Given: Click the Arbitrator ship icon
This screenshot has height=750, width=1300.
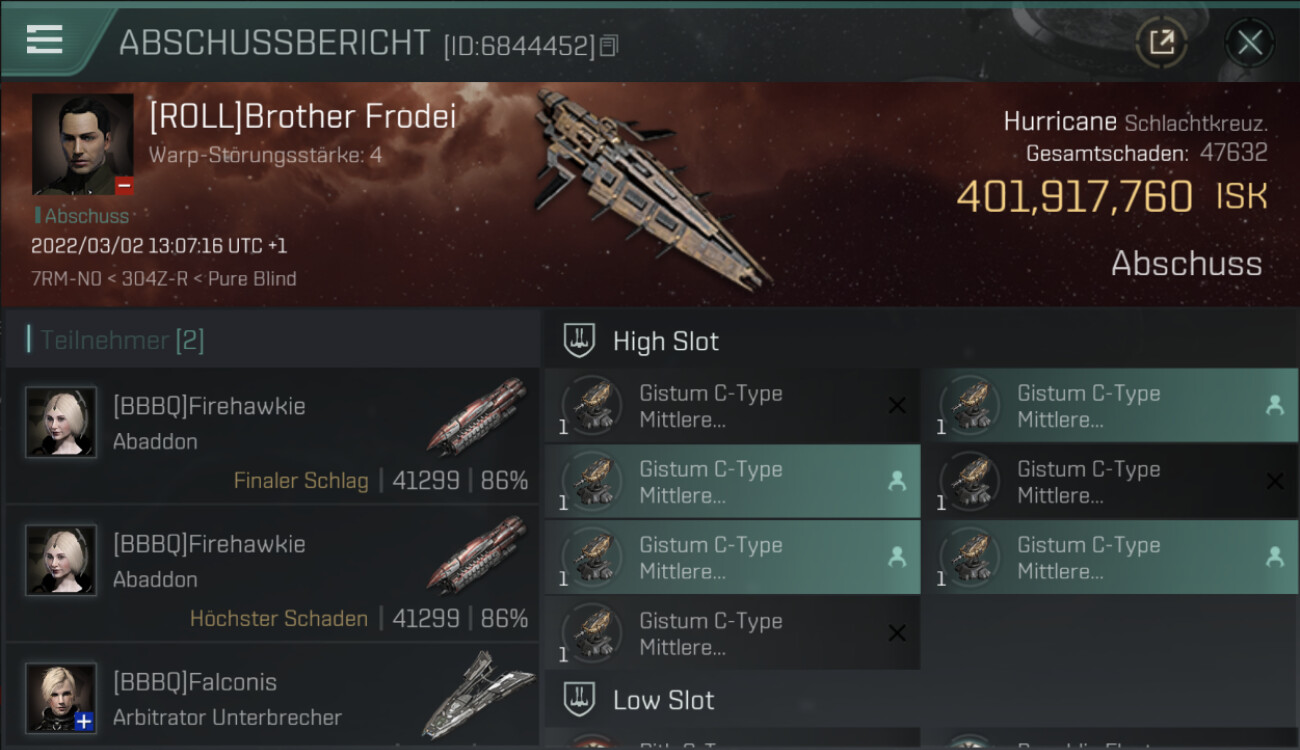Looking at the screenshot, I should [477, 694].
